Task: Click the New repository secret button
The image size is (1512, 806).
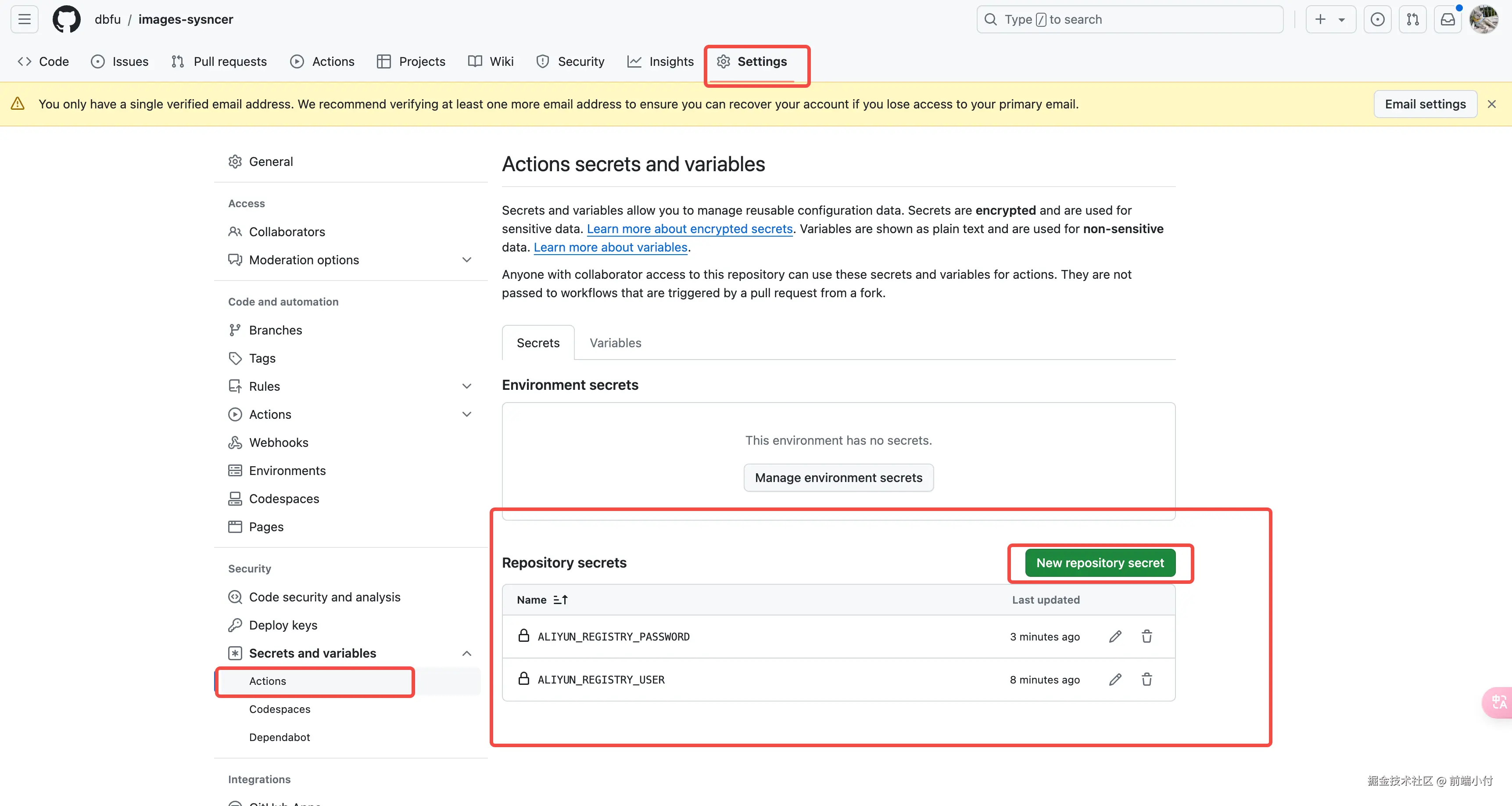Action: (1100, 563)
